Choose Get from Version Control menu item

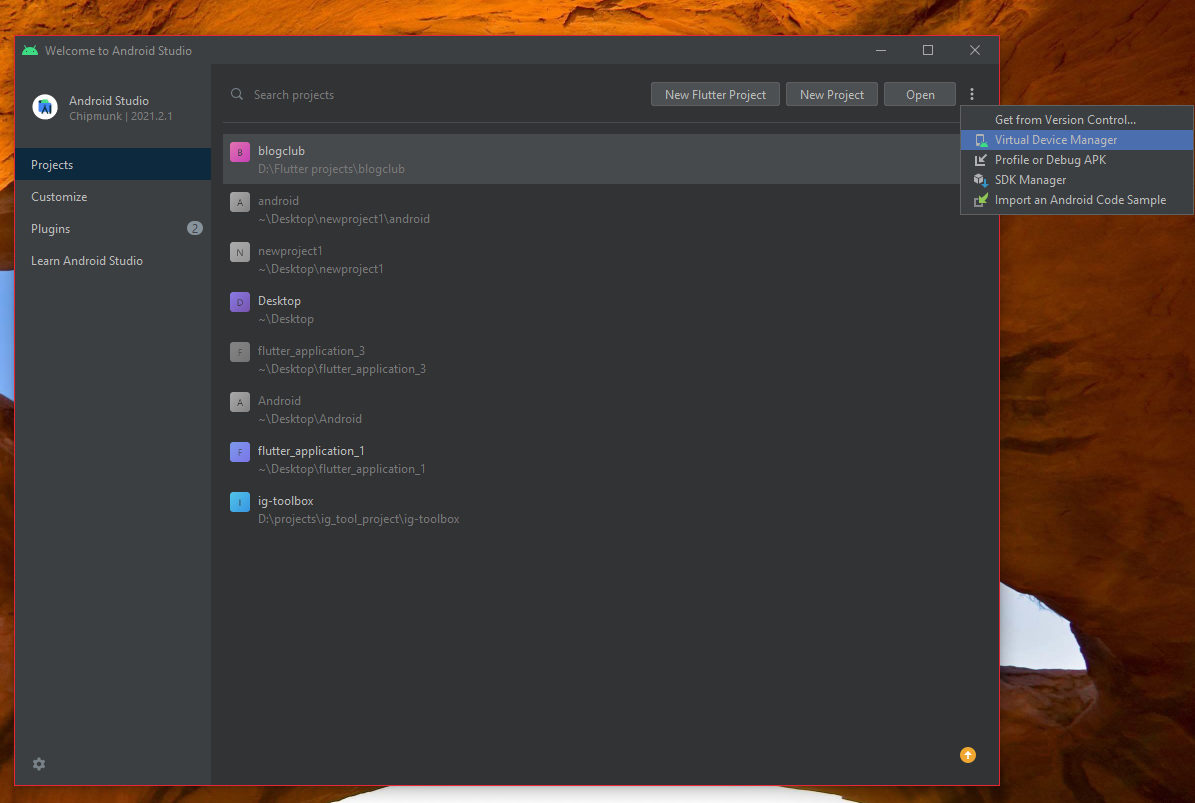point(1077,120)
